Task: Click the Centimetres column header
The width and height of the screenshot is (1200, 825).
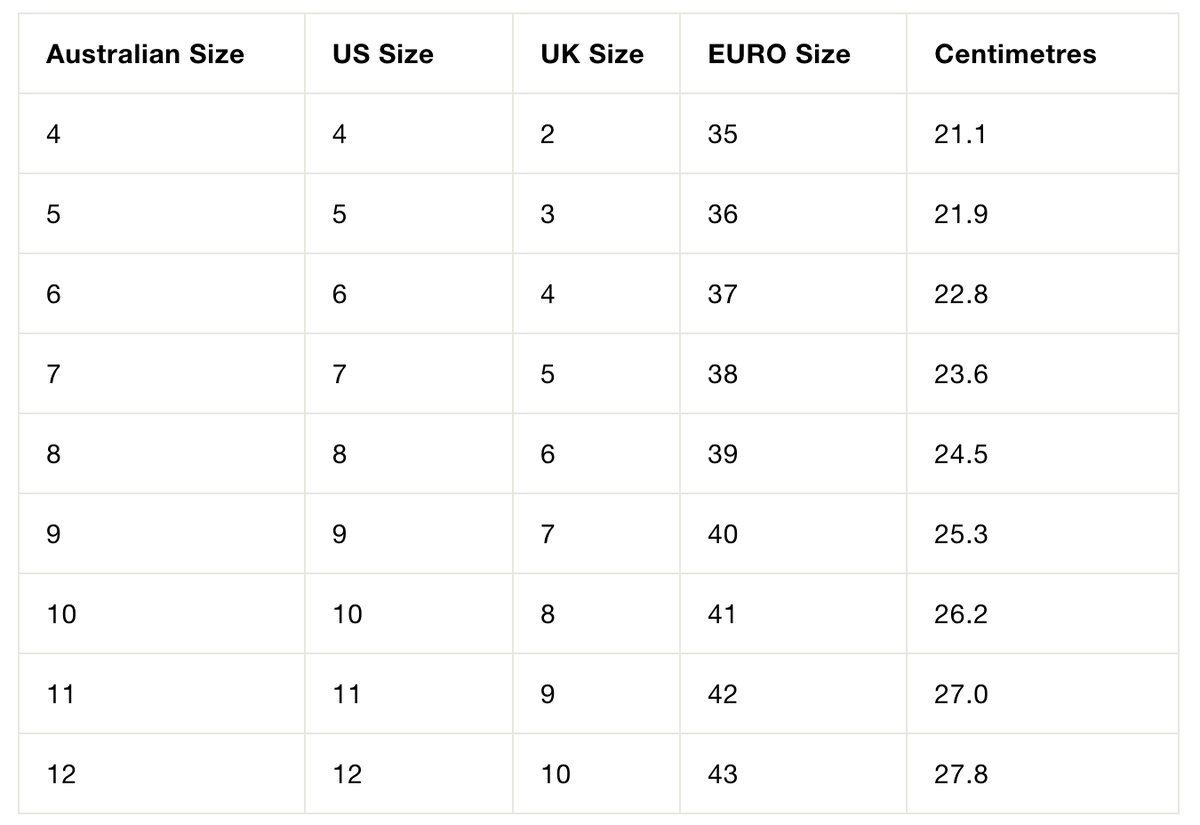Action: coord(1015,54)
